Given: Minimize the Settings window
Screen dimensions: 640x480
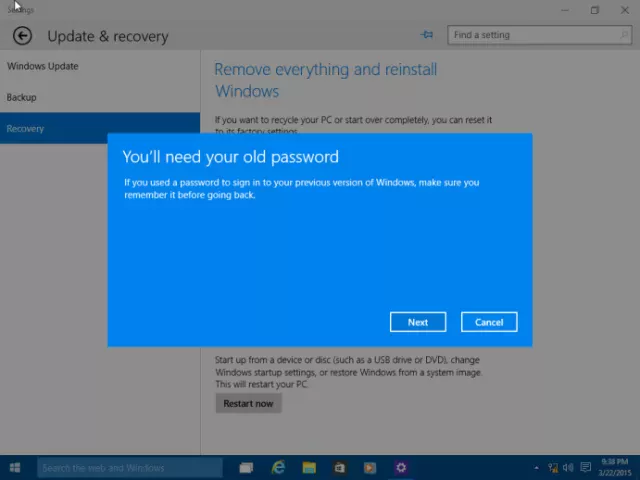Looking at the screenshot, I should point(565,10).
